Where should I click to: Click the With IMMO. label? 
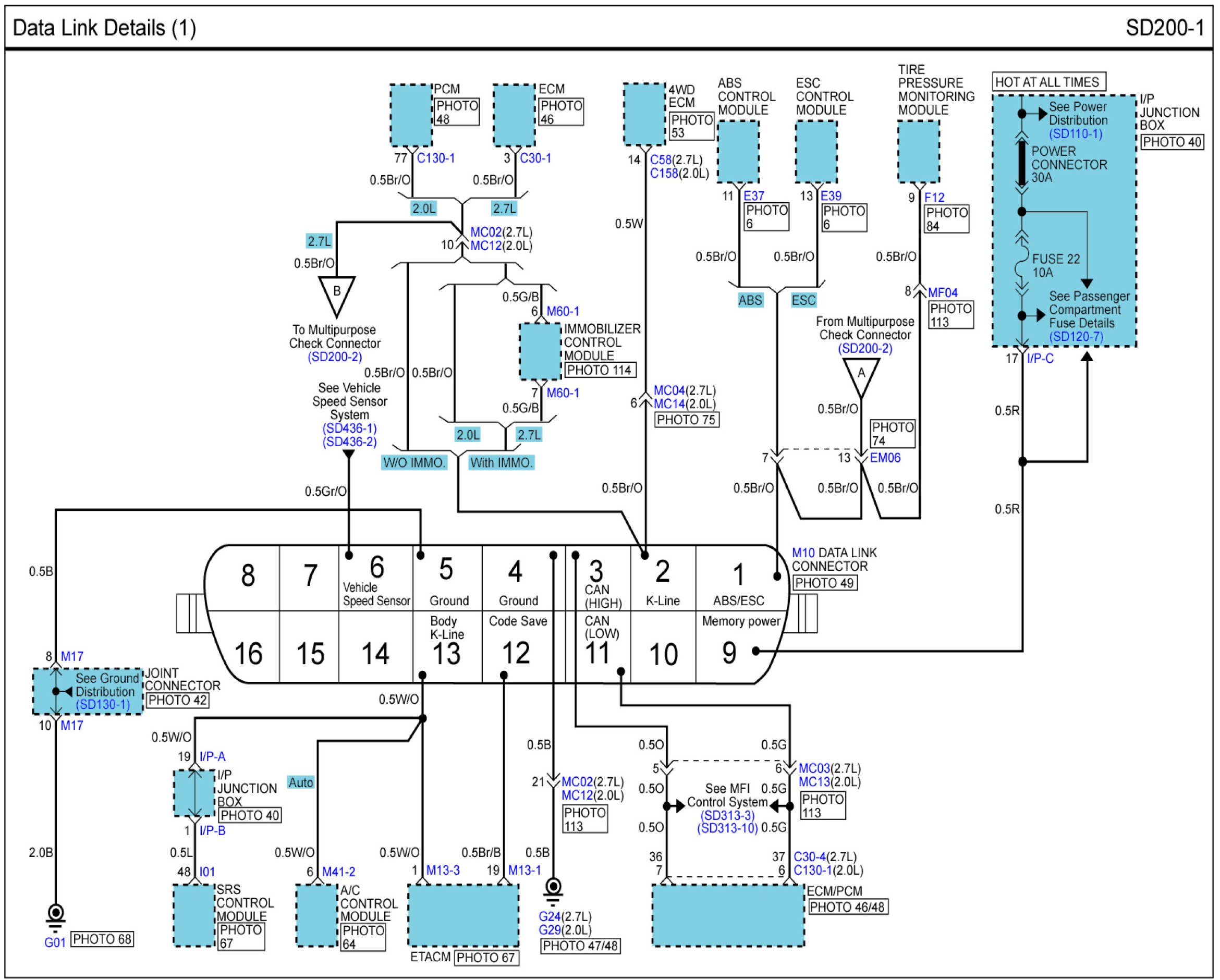click(x=501, y=463)
